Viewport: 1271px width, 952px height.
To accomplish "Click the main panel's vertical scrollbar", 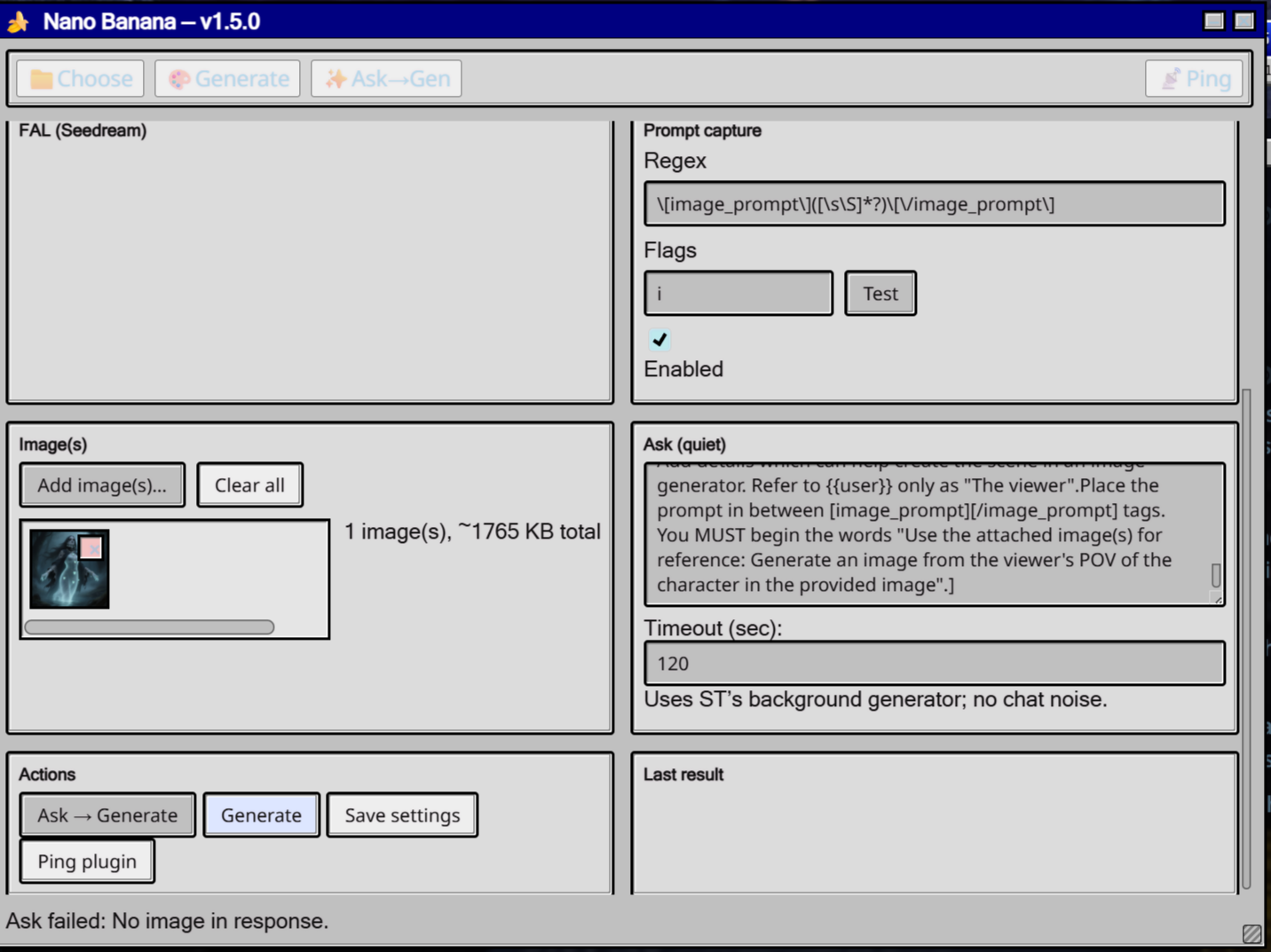I will click(x=1246, y=639).
